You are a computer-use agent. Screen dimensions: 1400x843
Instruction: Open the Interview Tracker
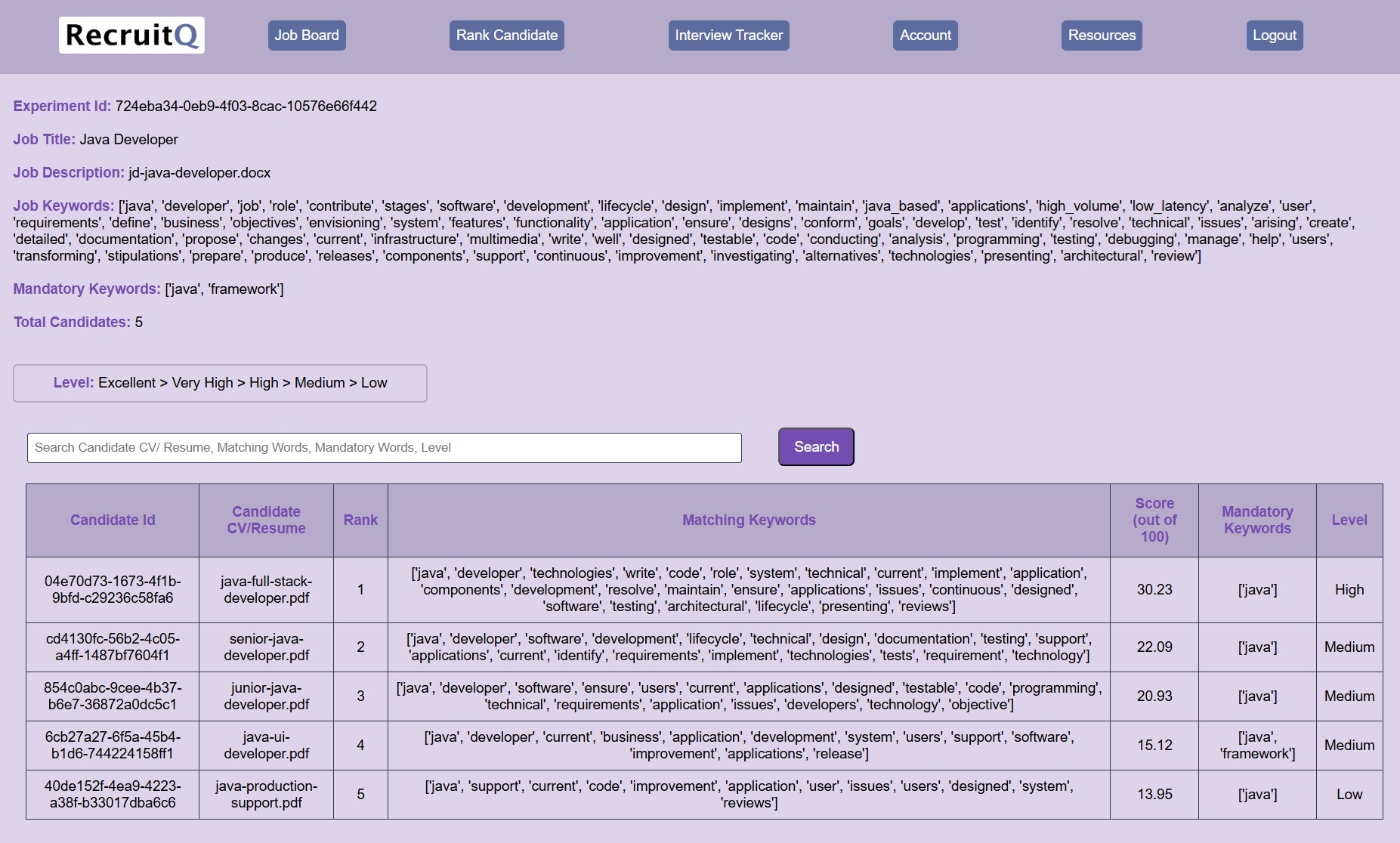point(728,35)
